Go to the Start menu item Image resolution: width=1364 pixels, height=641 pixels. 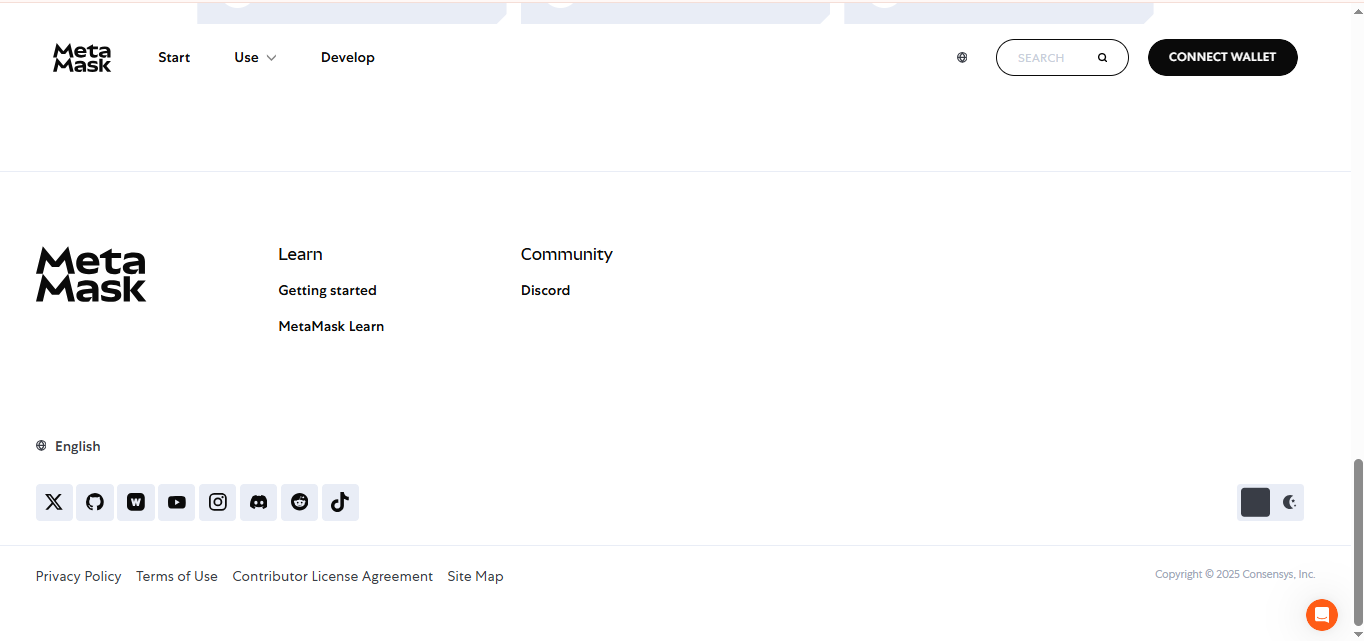(174, 58)
